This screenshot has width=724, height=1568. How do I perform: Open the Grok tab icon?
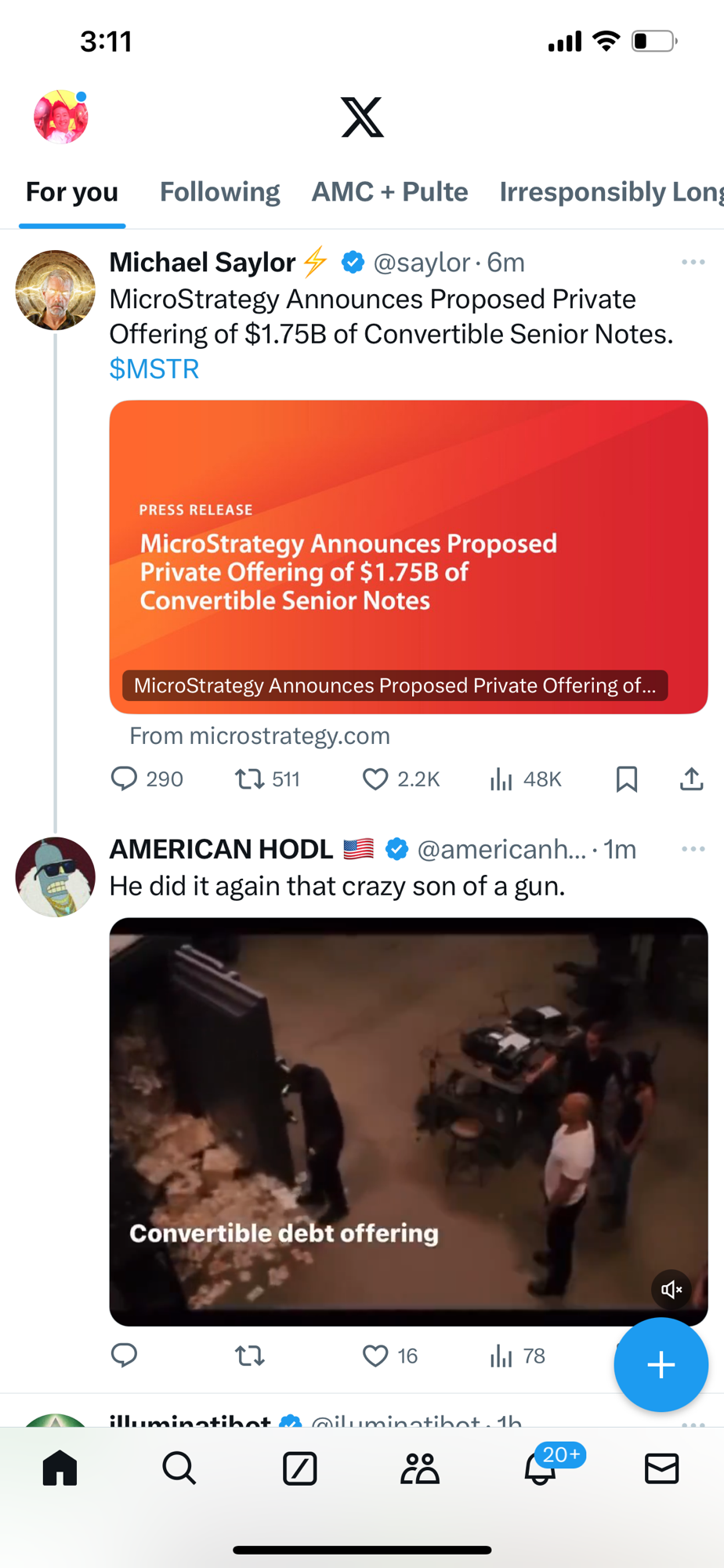300,1468
